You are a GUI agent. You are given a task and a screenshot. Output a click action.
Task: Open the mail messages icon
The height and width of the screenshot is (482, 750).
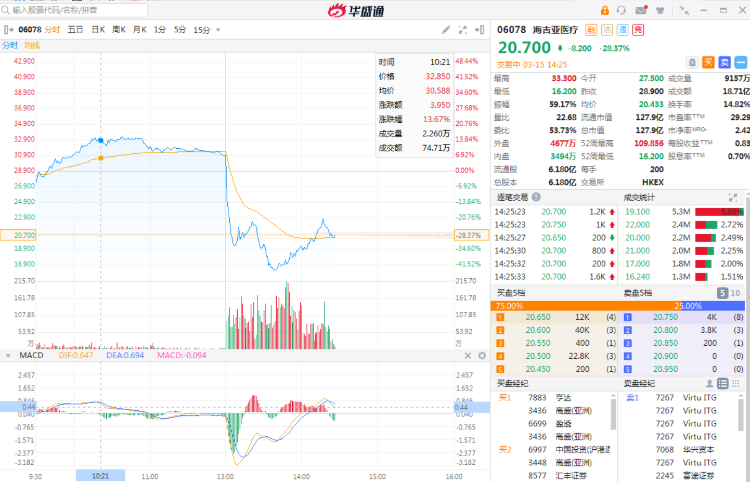pos(641,10)
